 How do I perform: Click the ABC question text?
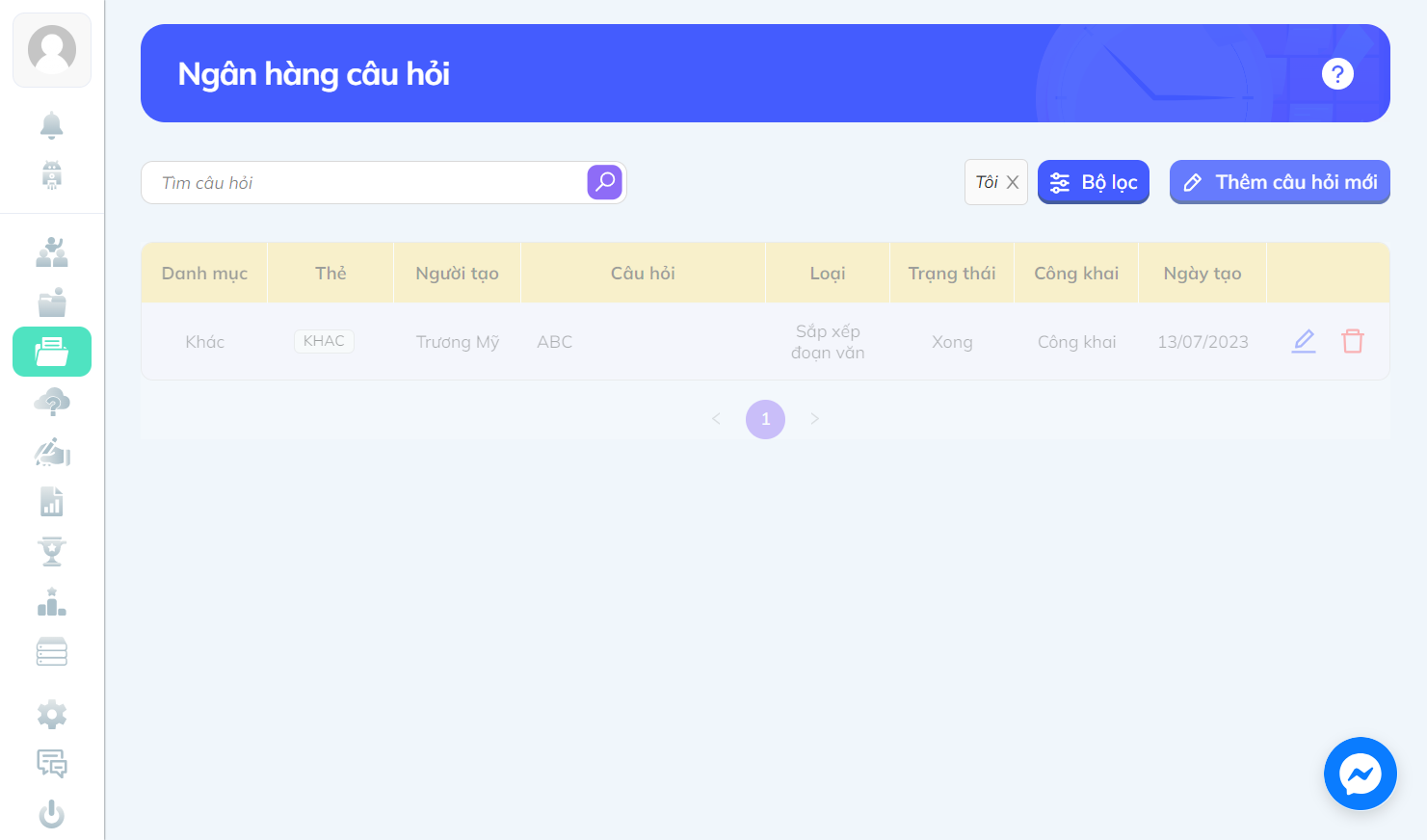(x=555, y=342)
